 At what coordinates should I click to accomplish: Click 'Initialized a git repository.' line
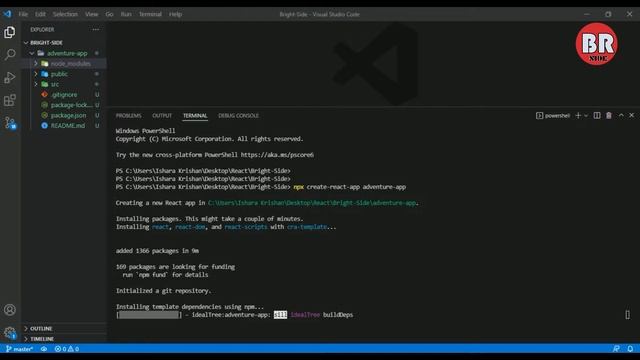(163, 291)
